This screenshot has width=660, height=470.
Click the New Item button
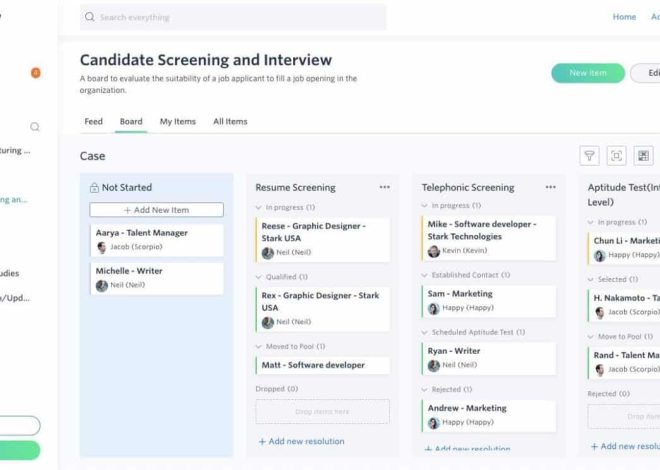588,73
